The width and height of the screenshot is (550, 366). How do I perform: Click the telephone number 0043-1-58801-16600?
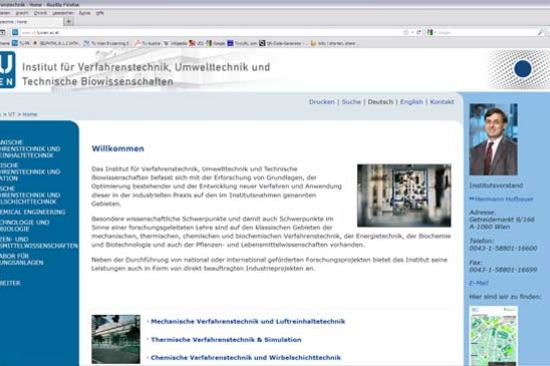coord(503,248)
